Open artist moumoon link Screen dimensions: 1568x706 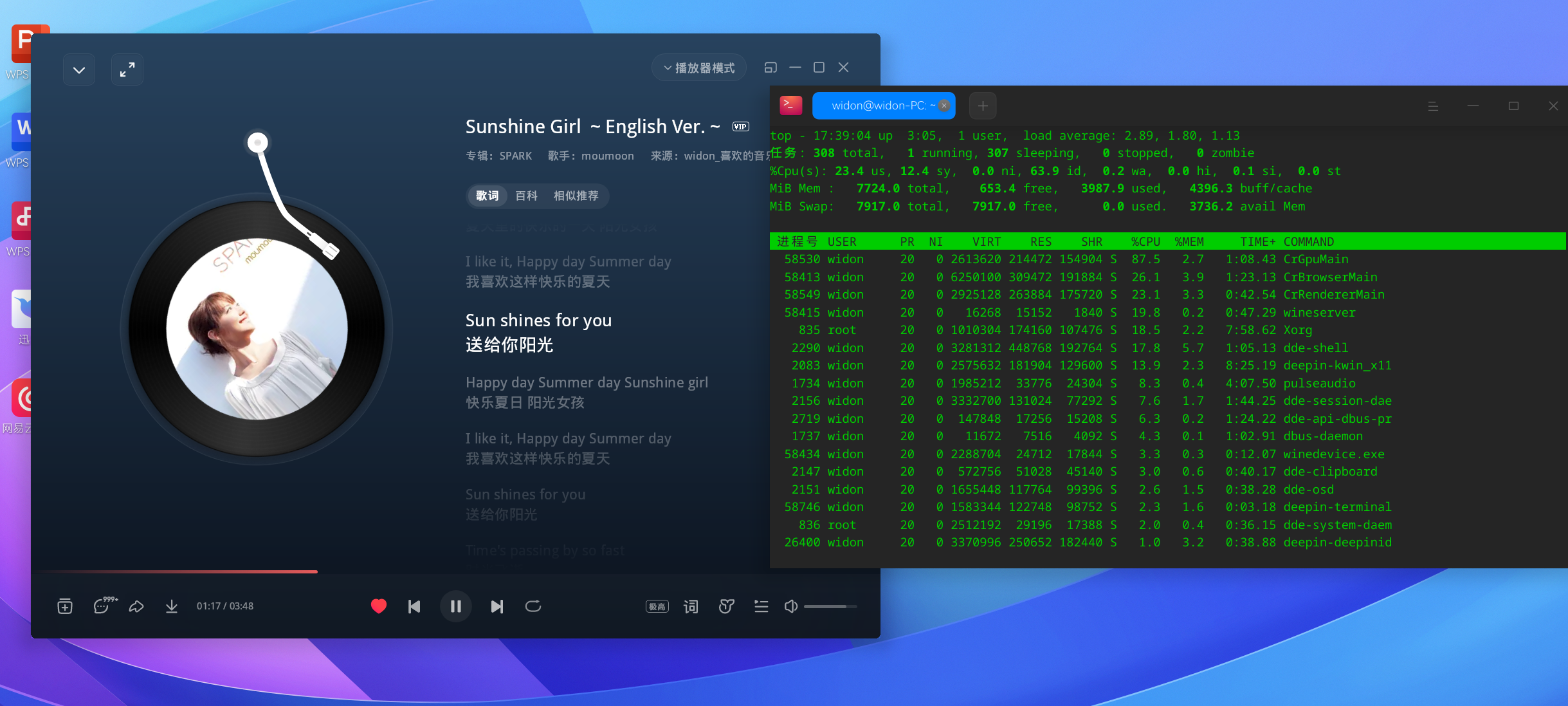pos(608,156)
